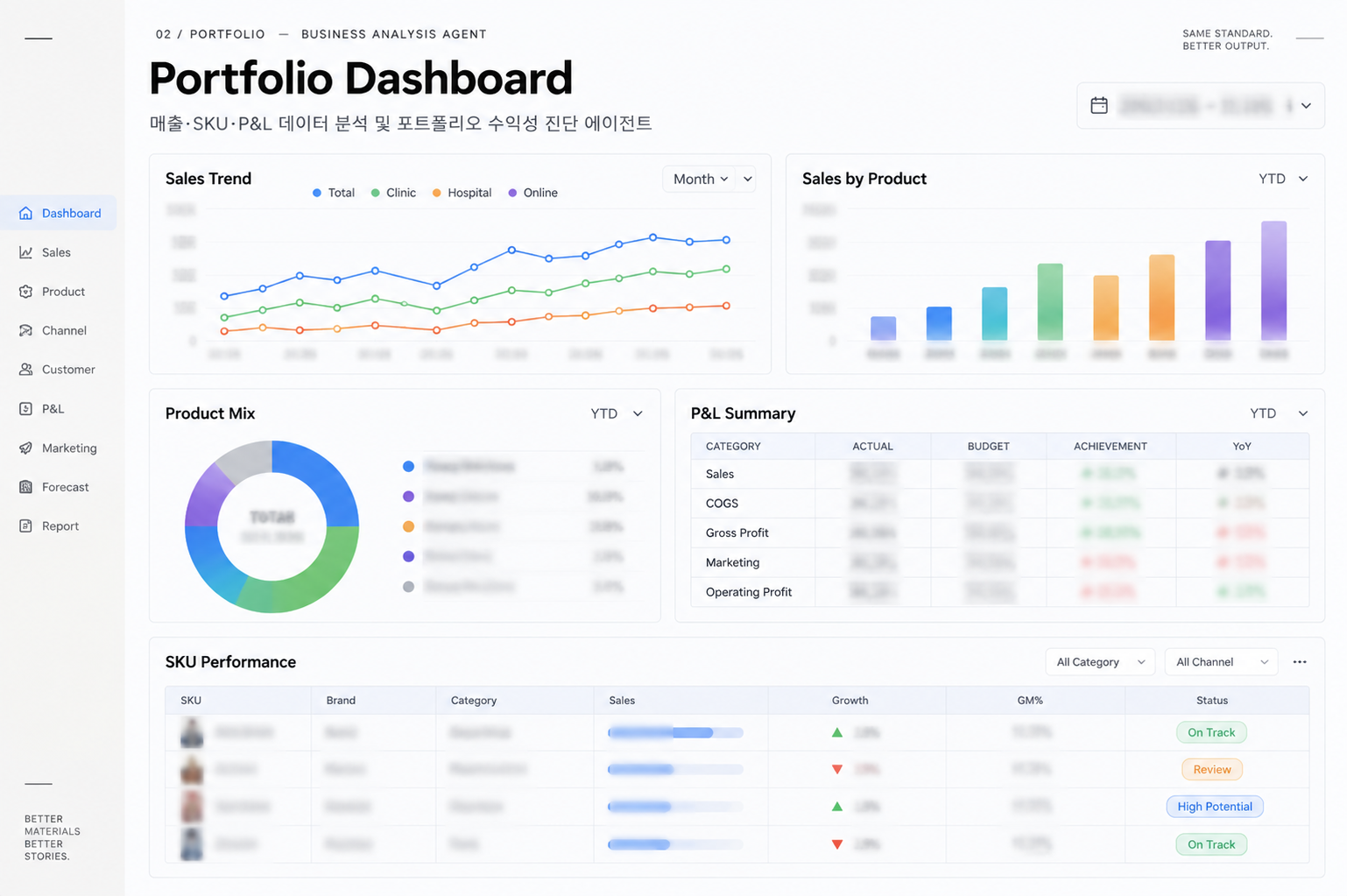Toggle the Online series in legend
The height and width of the screenshot is (896, 1347).
point(532,193)
